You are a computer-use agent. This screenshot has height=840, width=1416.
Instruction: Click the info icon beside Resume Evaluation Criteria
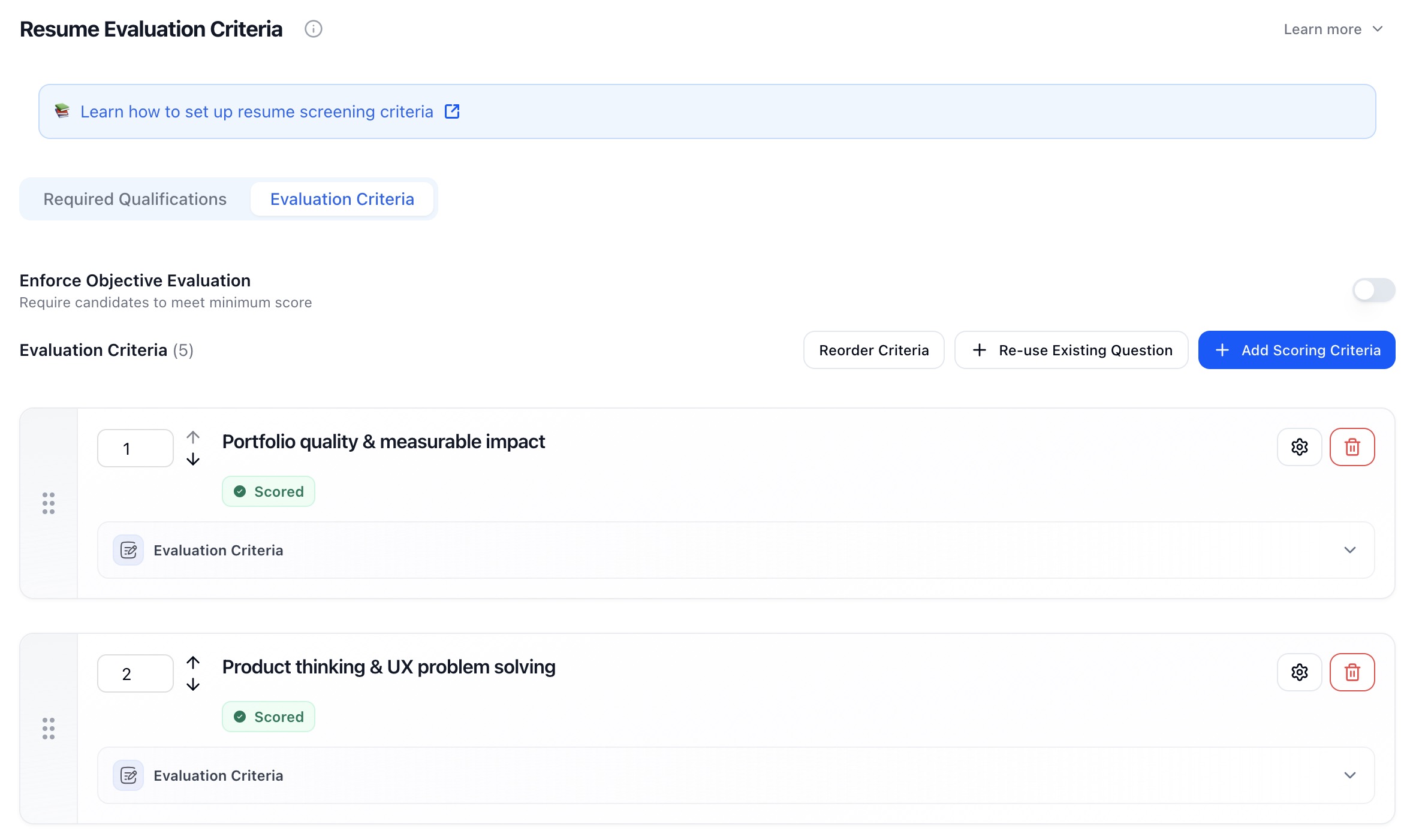[x=313, y=29]
